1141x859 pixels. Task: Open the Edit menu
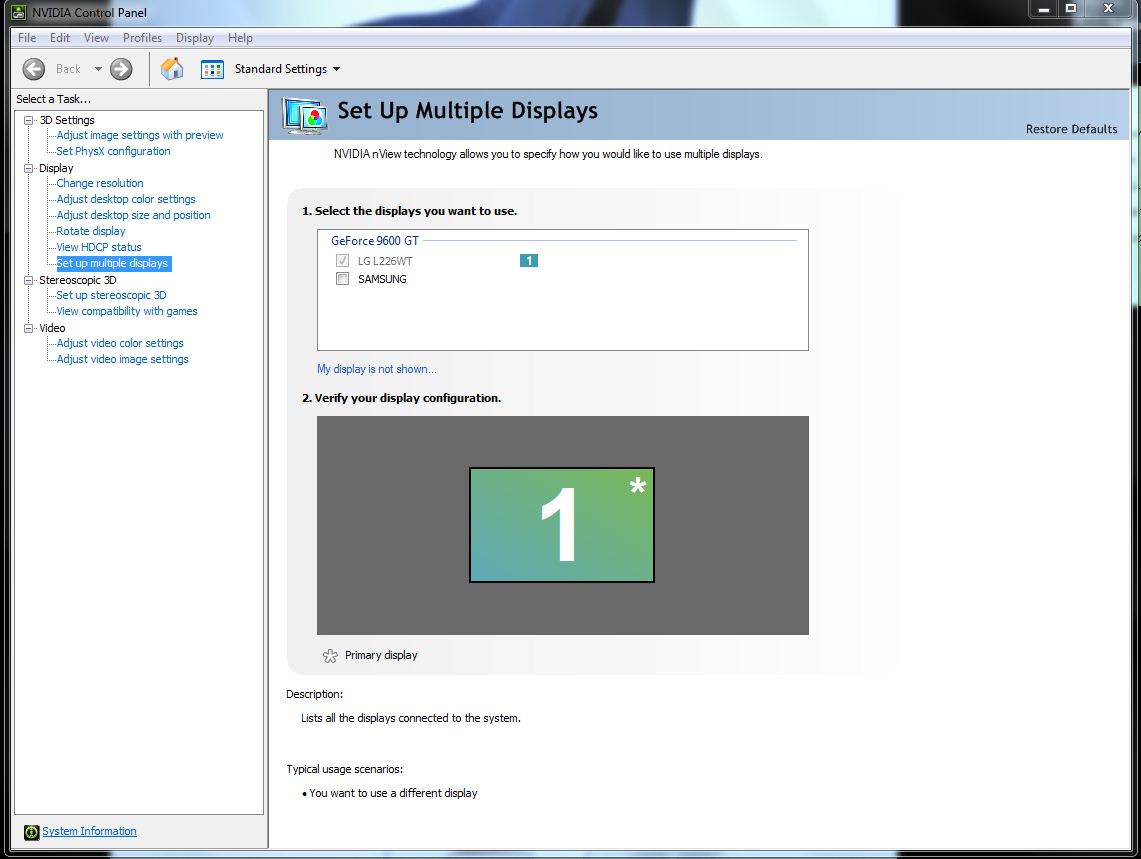pos(60,38)
